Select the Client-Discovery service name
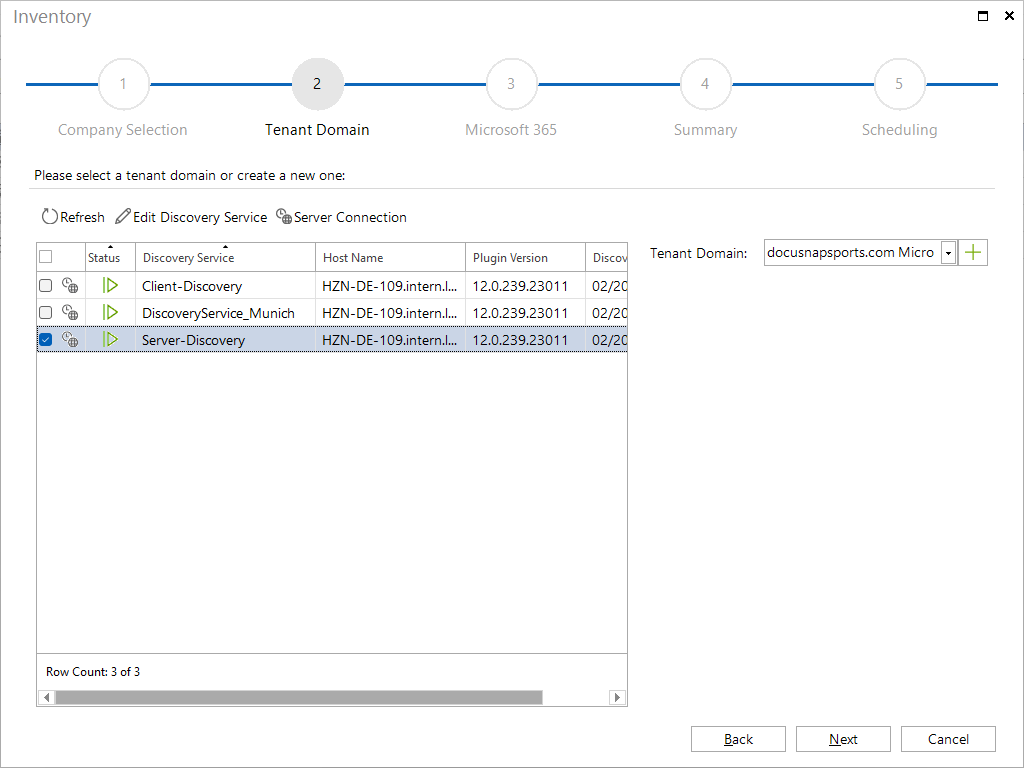1024x768 pixels. [x=192, y=286]
